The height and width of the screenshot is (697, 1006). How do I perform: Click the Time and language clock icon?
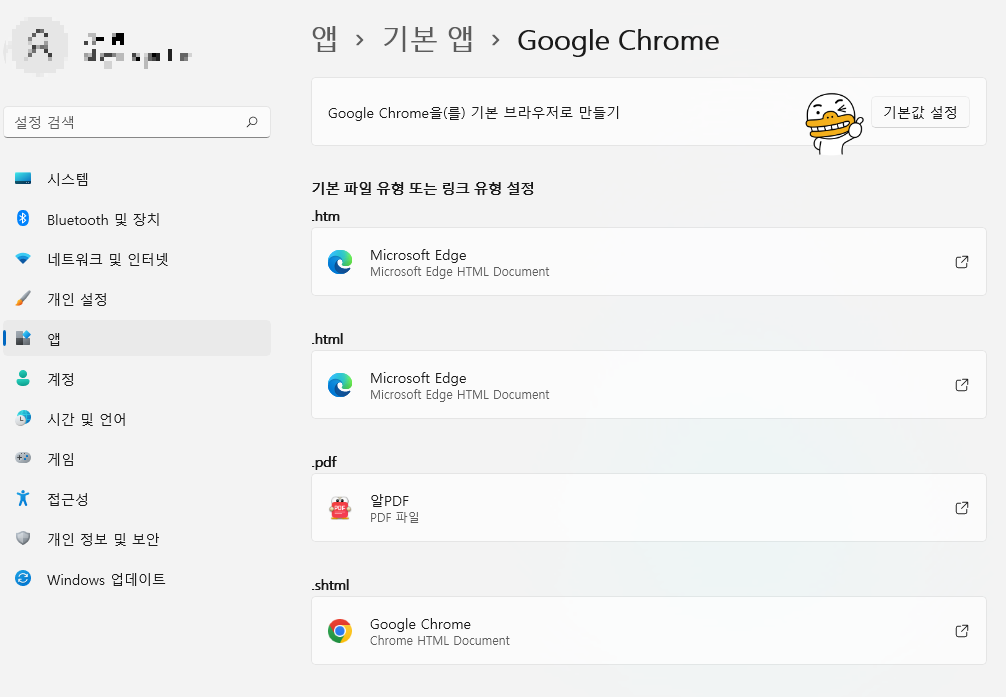point(23,418)
